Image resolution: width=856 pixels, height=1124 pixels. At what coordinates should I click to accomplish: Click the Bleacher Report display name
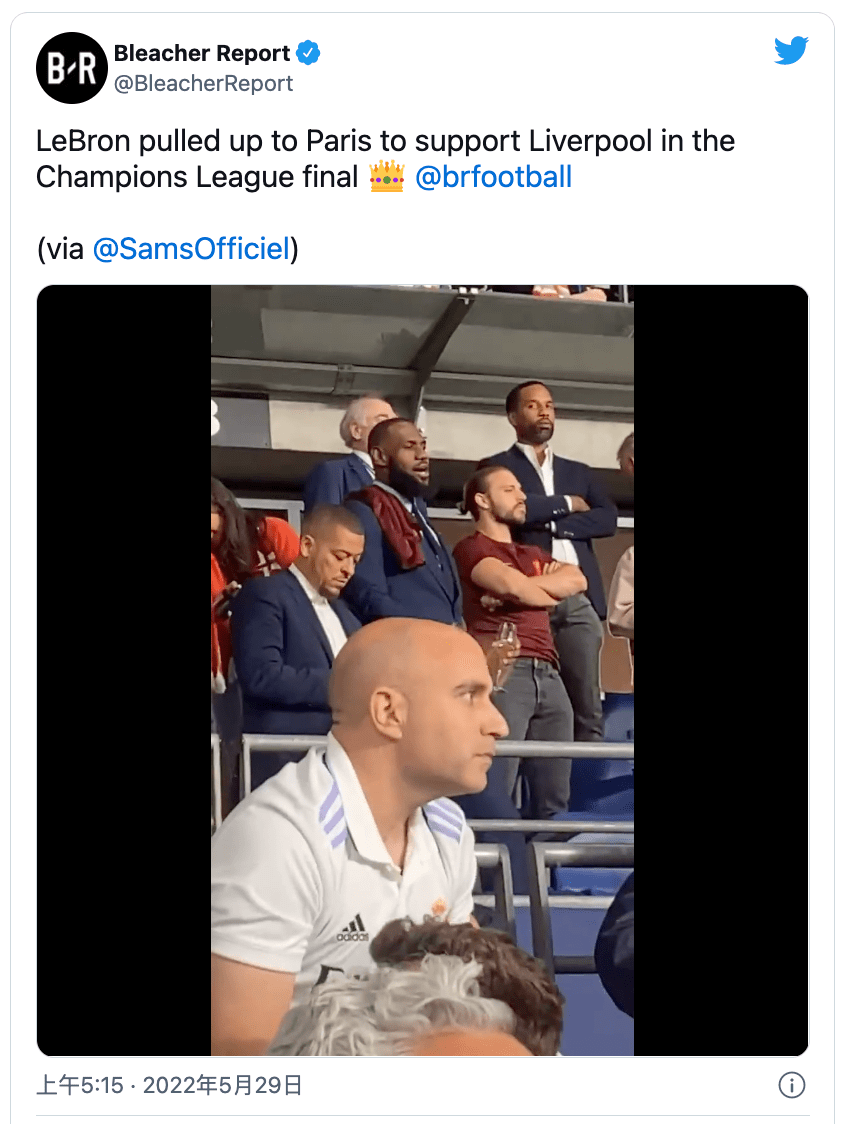point(201,53)
